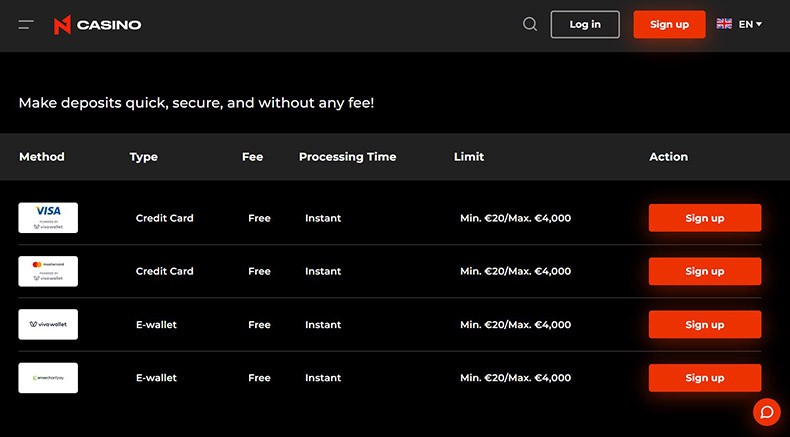Click the Method column header
The height and width of the screenshot is (437, 790).
pos(42,157)
